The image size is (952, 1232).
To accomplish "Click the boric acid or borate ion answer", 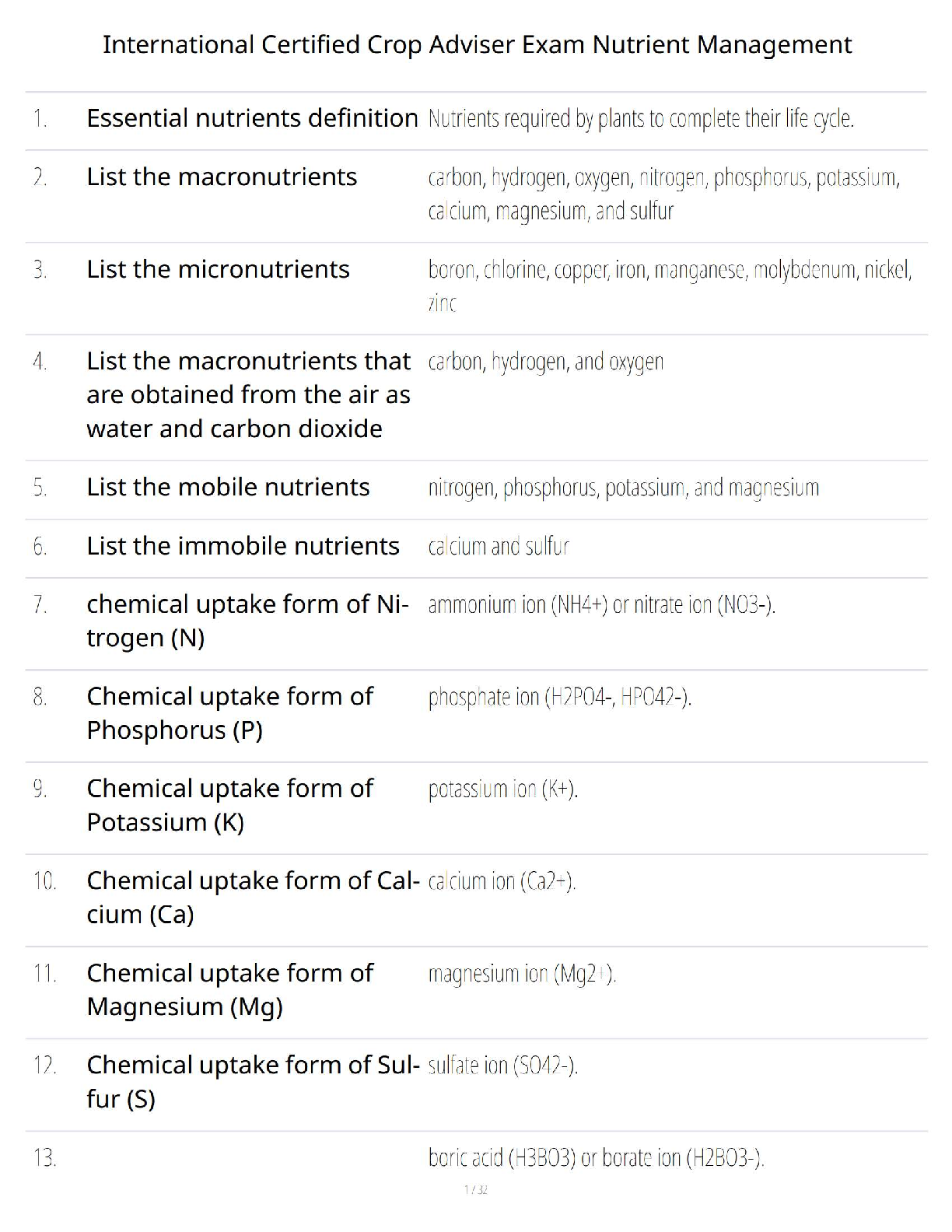I will tap(596, 1158).
